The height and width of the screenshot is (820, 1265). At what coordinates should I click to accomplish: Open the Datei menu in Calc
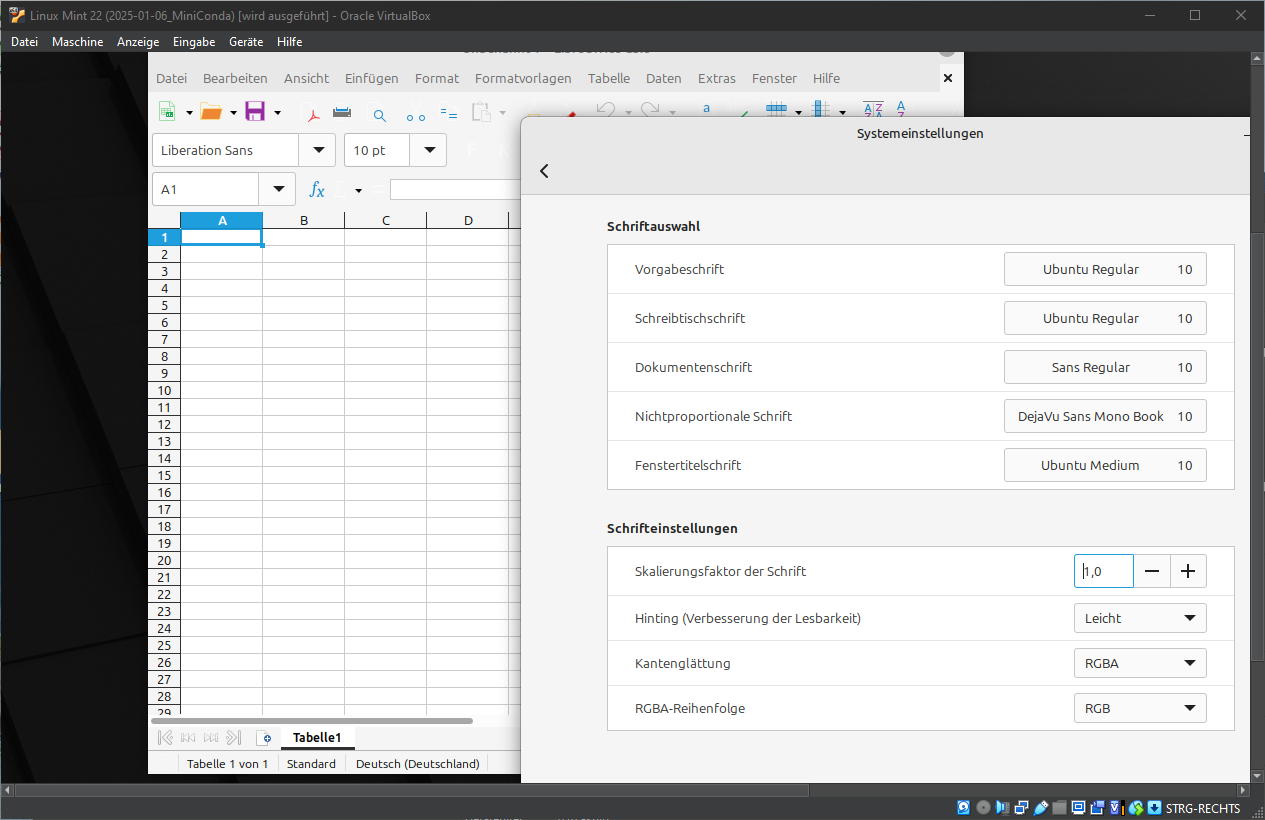click(171, 78)
